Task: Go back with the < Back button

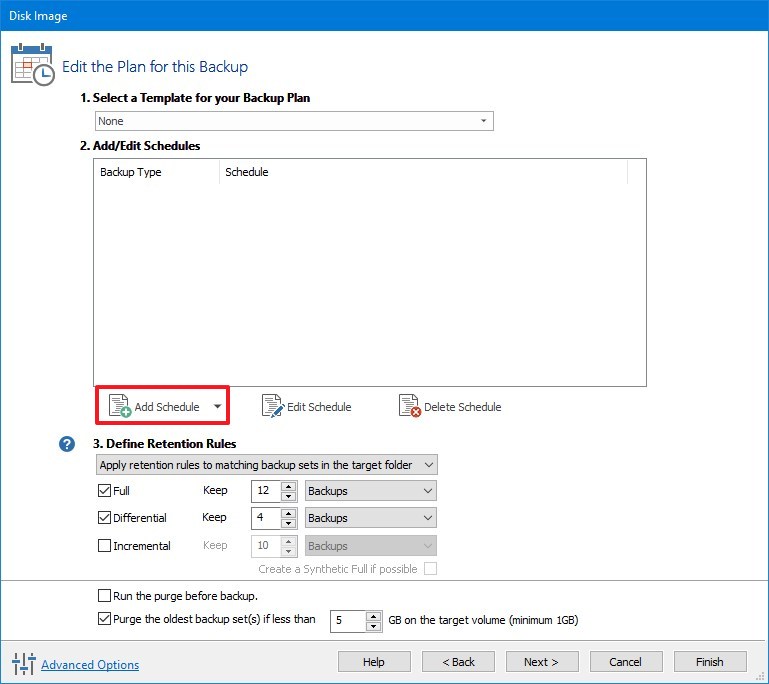Action: 458,662
